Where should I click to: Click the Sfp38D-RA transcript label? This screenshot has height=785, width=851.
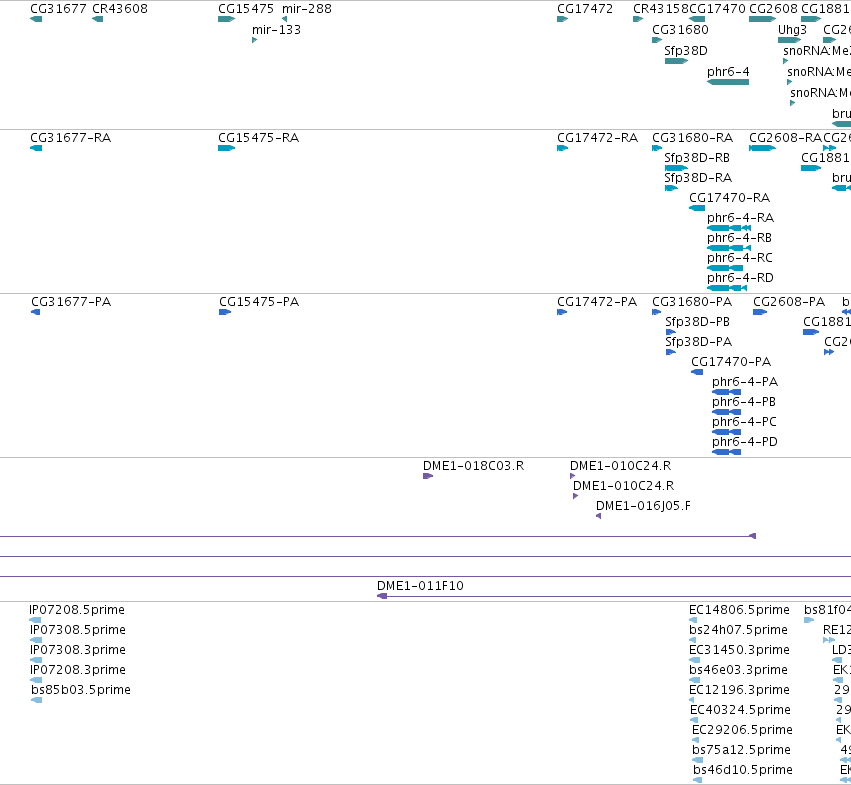tap(698, 178)
